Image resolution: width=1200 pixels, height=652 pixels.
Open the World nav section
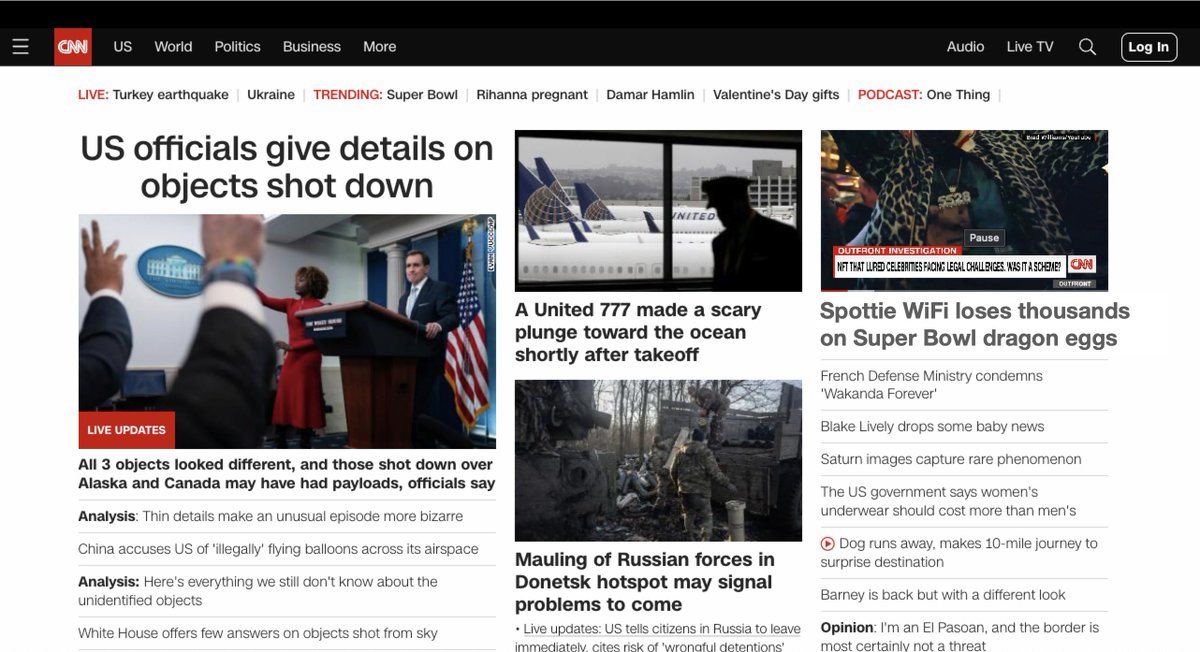pyautogui.click(x=173, y=47)
